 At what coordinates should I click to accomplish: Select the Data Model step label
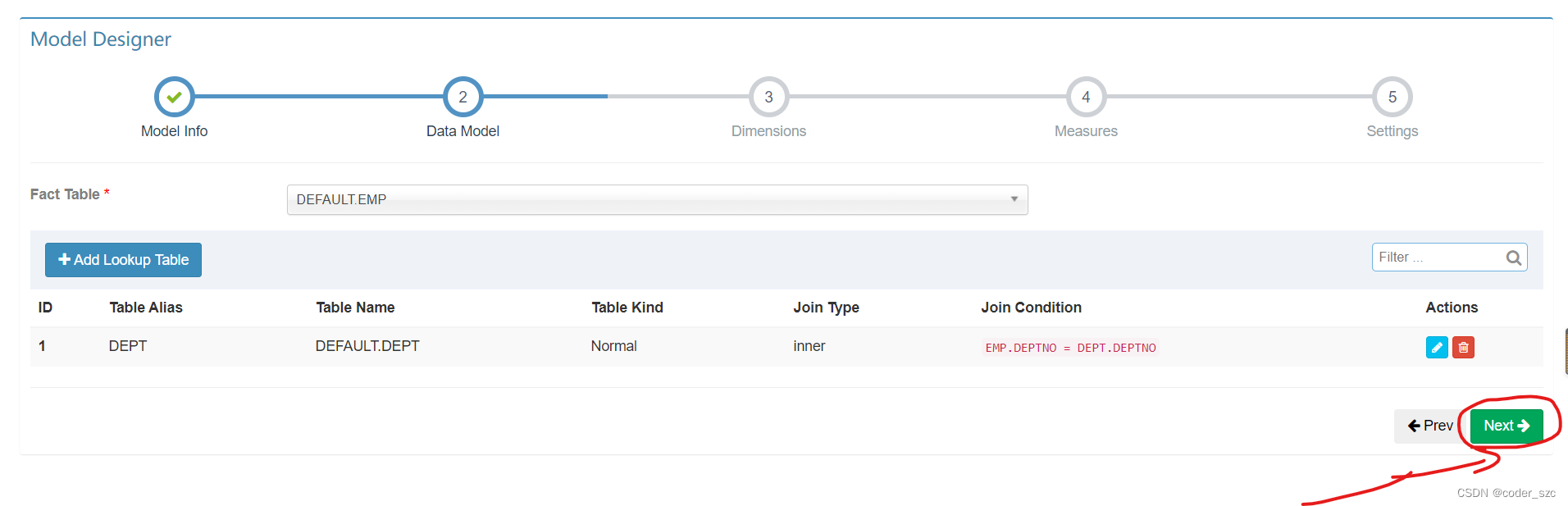(x=463, y=131)
